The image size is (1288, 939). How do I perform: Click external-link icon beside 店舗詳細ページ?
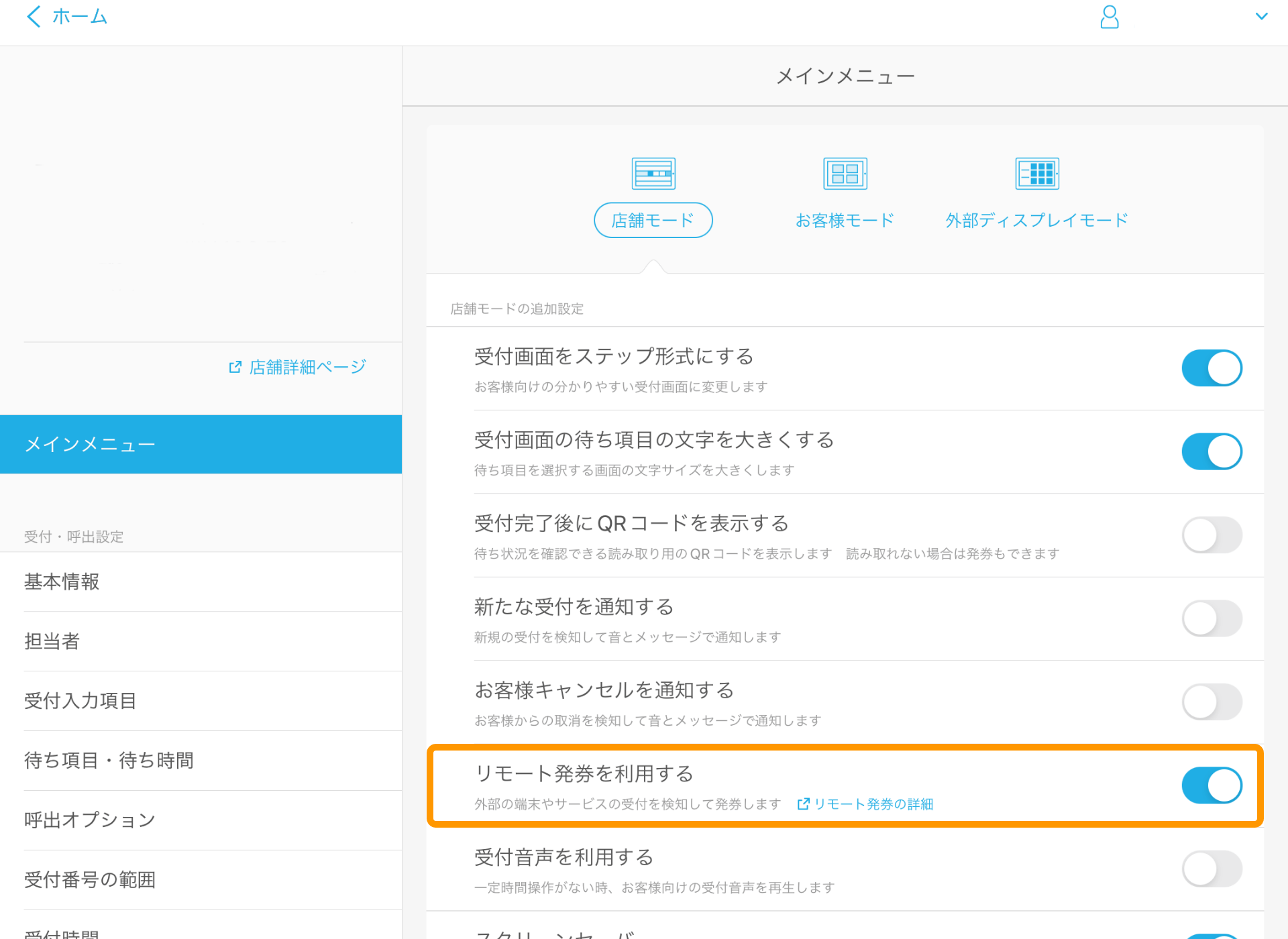pos(235,367)
